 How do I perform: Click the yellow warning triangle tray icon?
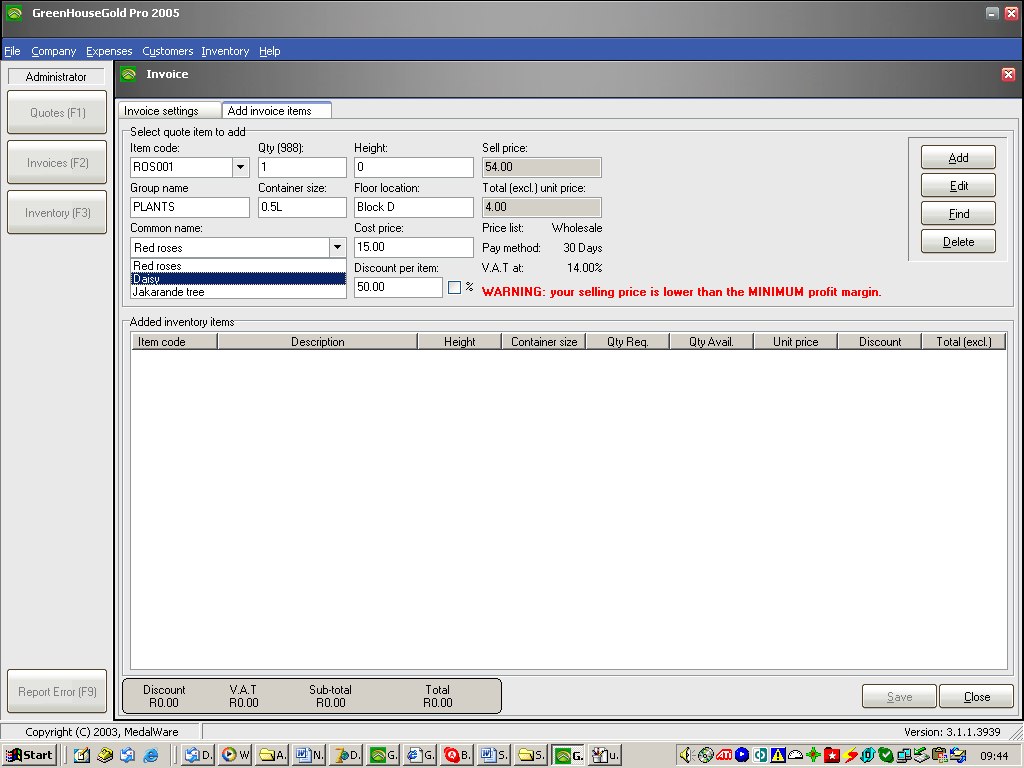pos(777,755)
